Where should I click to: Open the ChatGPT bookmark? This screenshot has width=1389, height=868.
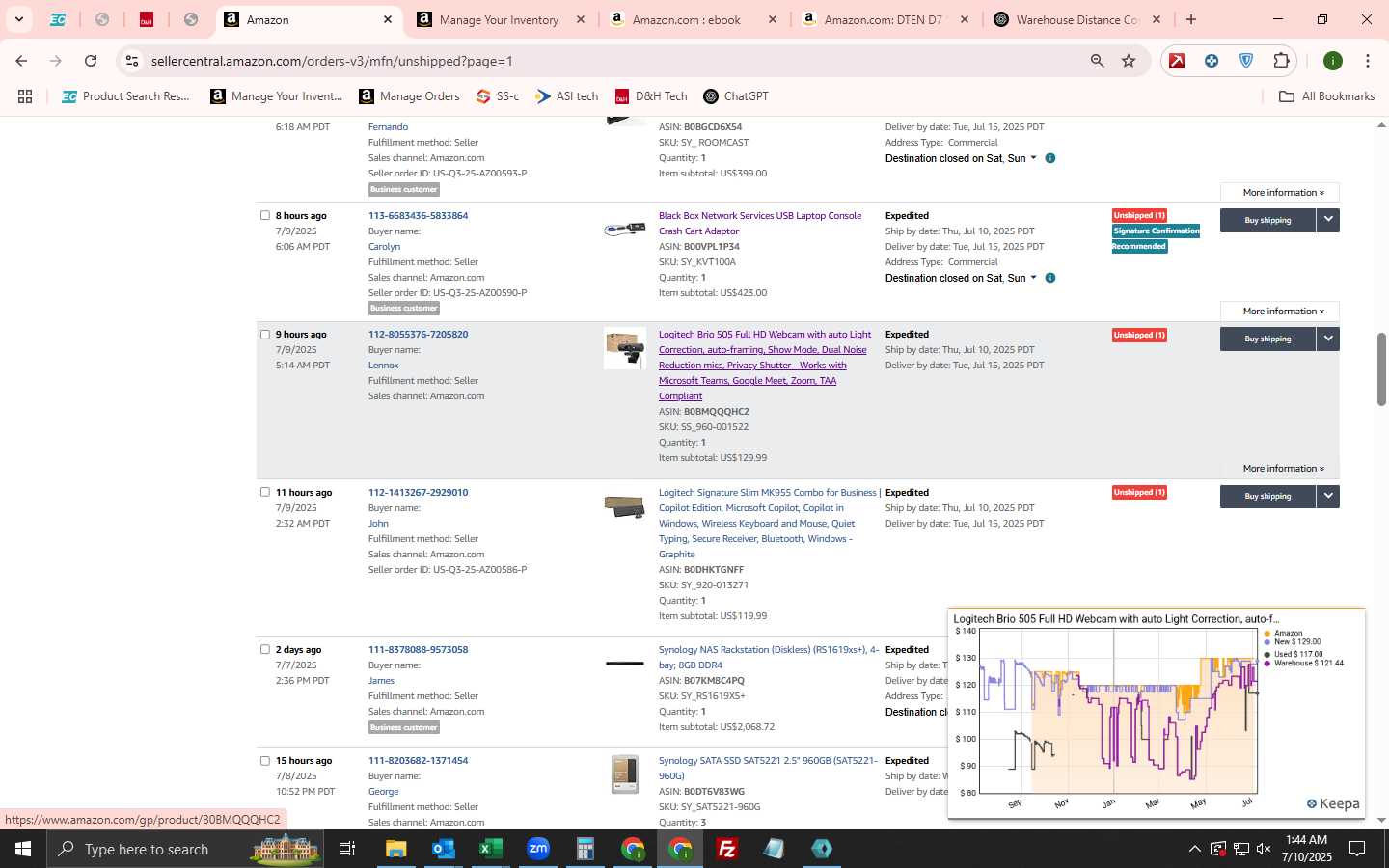point(736,96)
